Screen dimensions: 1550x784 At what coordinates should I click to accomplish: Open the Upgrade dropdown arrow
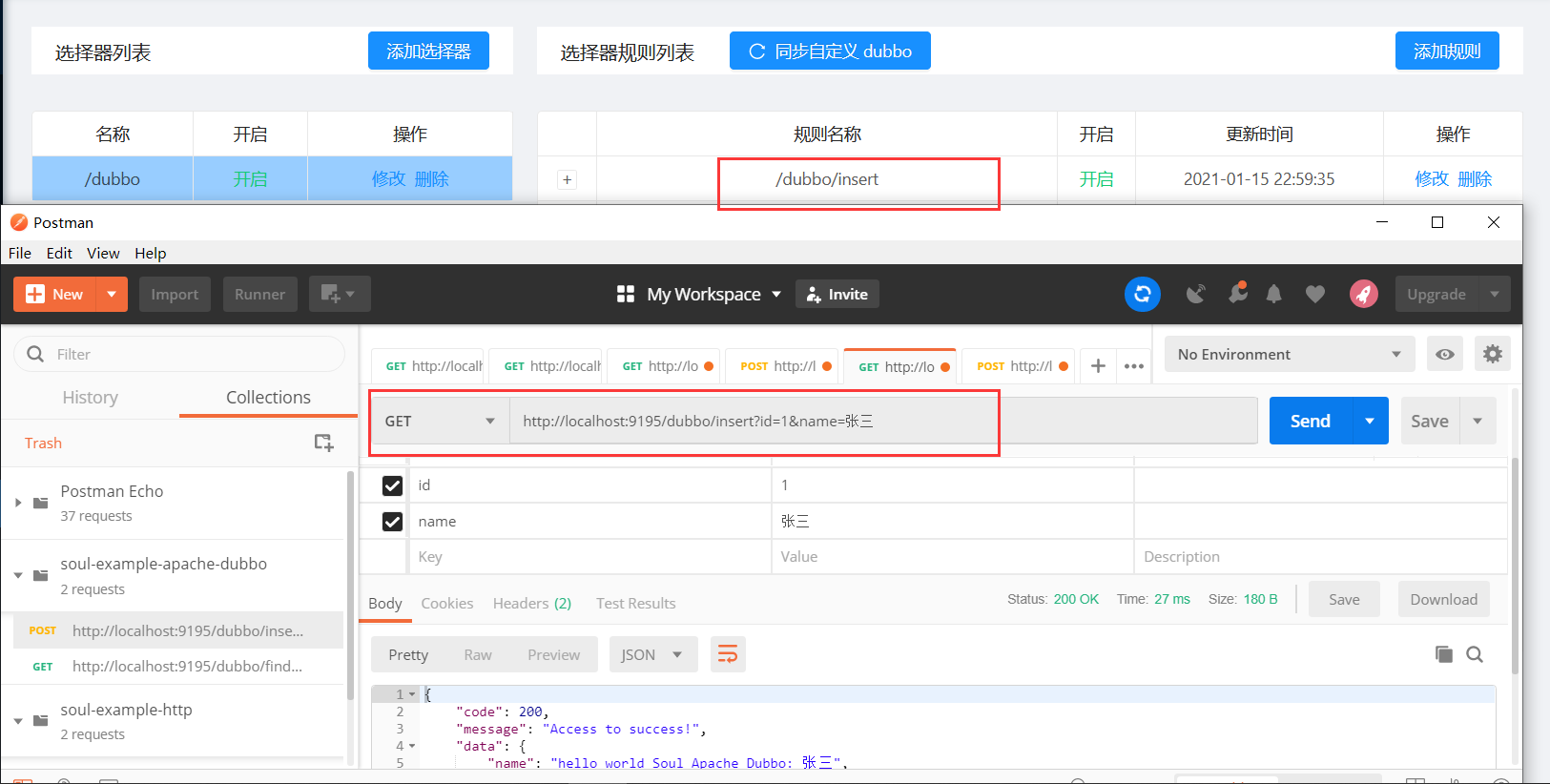pyautogui.click(x=1495, y=294)
